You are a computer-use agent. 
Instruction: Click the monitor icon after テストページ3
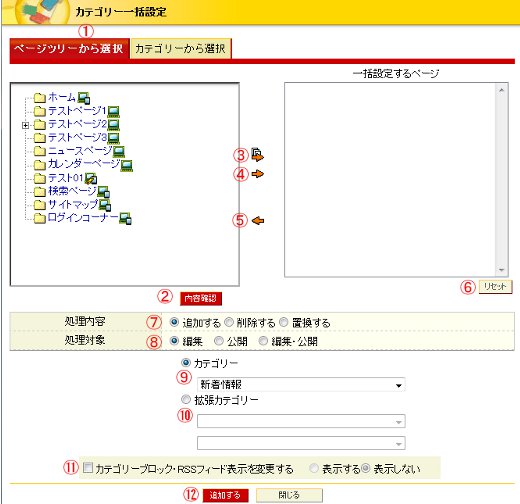point(113,138)
